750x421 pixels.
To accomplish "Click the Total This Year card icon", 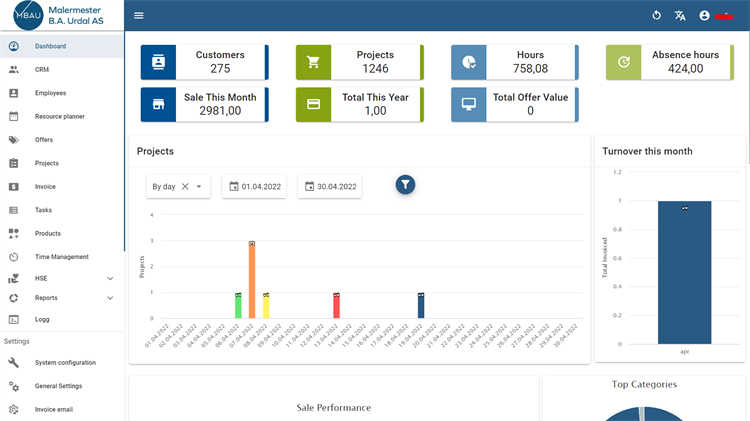I will [x=313, y=104].
